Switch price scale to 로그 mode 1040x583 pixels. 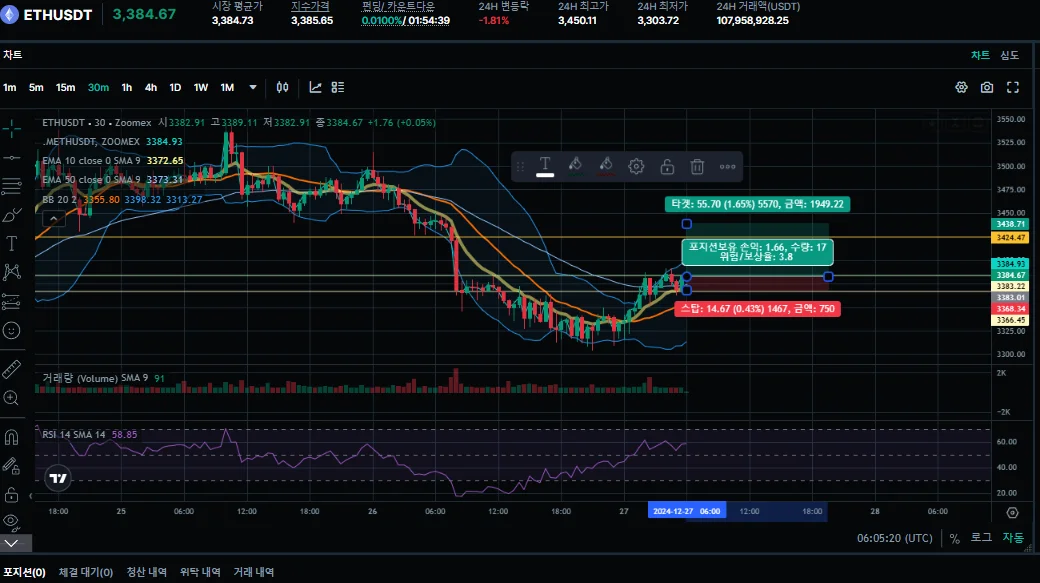[981, 537]
